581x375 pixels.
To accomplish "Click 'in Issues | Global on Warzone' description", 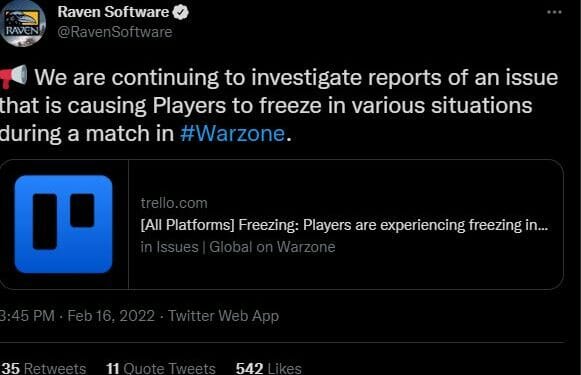I will point(238,247).
